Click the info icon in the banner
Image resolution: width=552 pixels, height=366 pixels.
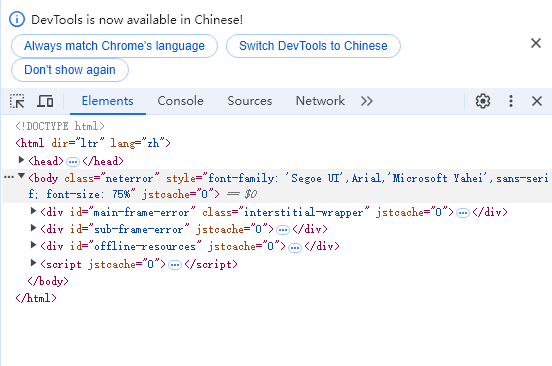[17, 19]
